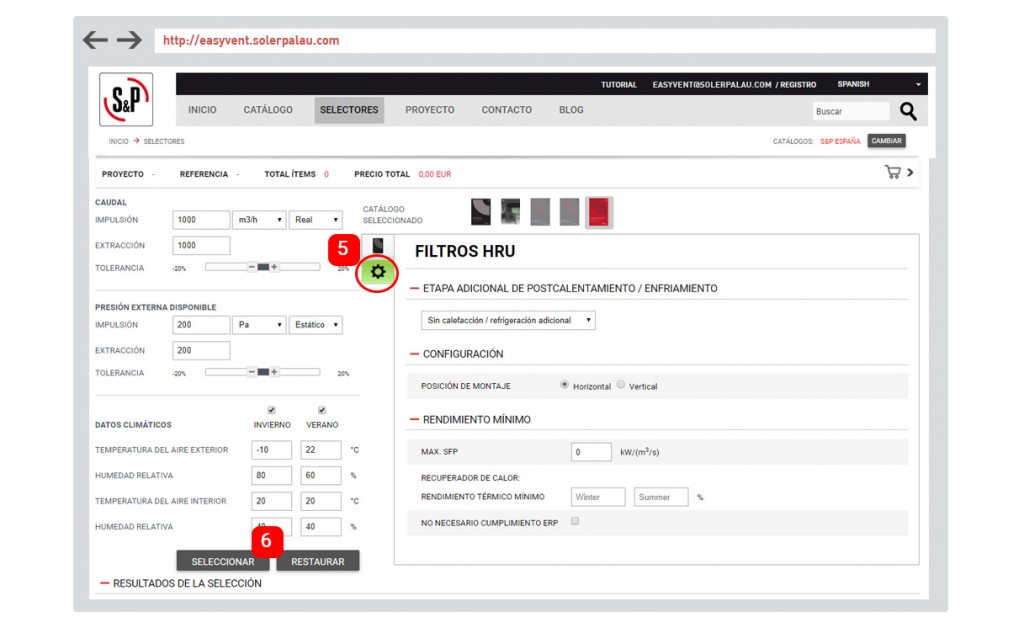1024x628 pixels.
Task: Decrease pressure tolerance with minus button
Action: (251, 372)
